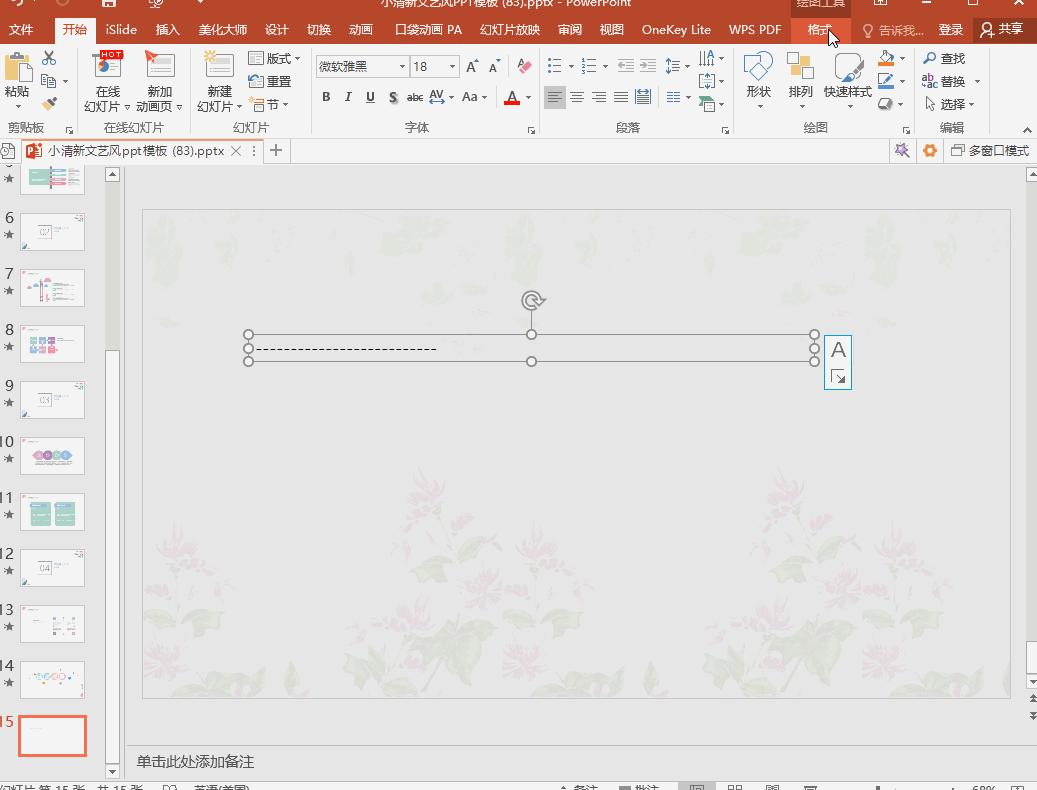Click the underline formatting icon

370,96
